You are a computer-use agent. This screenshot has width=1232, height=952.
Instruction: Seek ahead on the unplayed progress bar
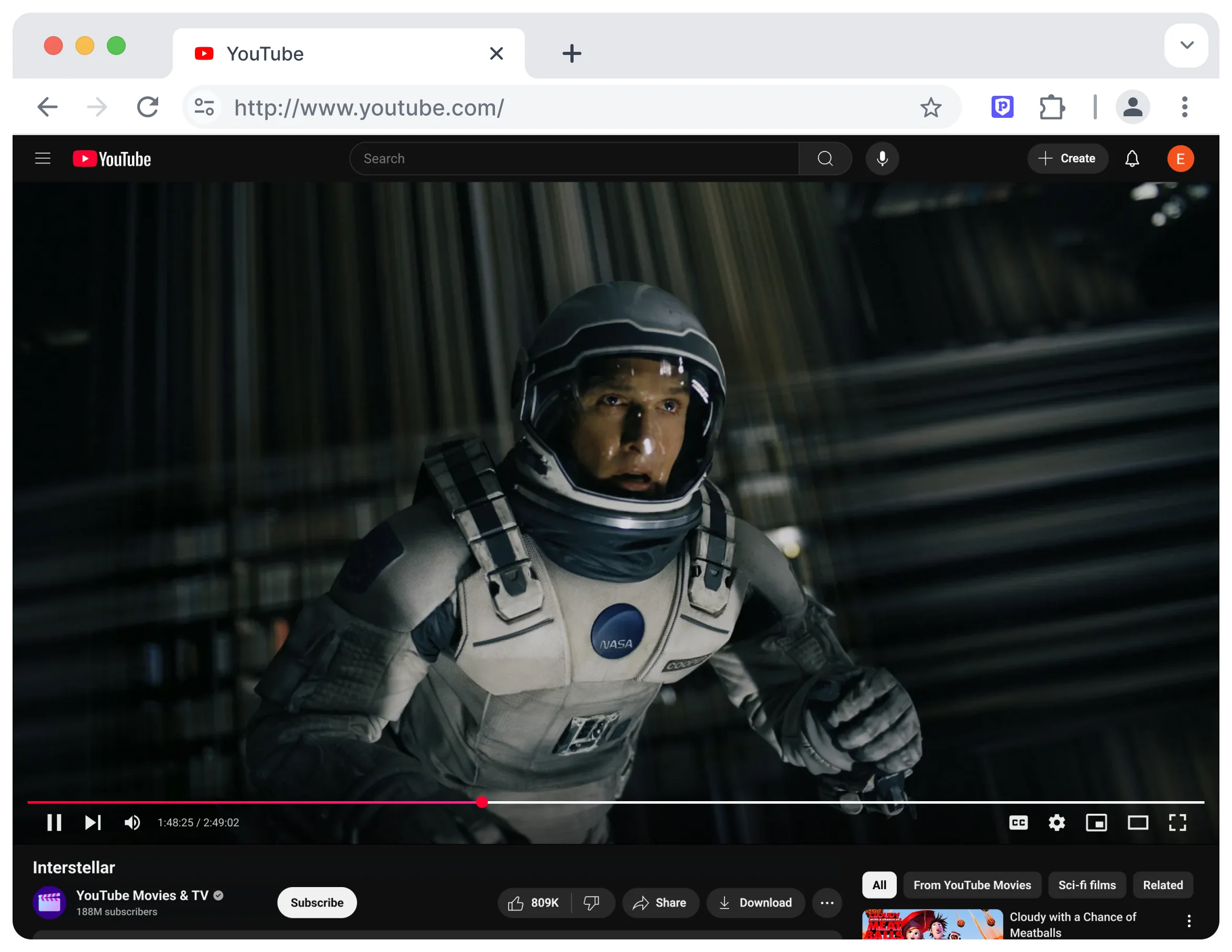[846, 802]
